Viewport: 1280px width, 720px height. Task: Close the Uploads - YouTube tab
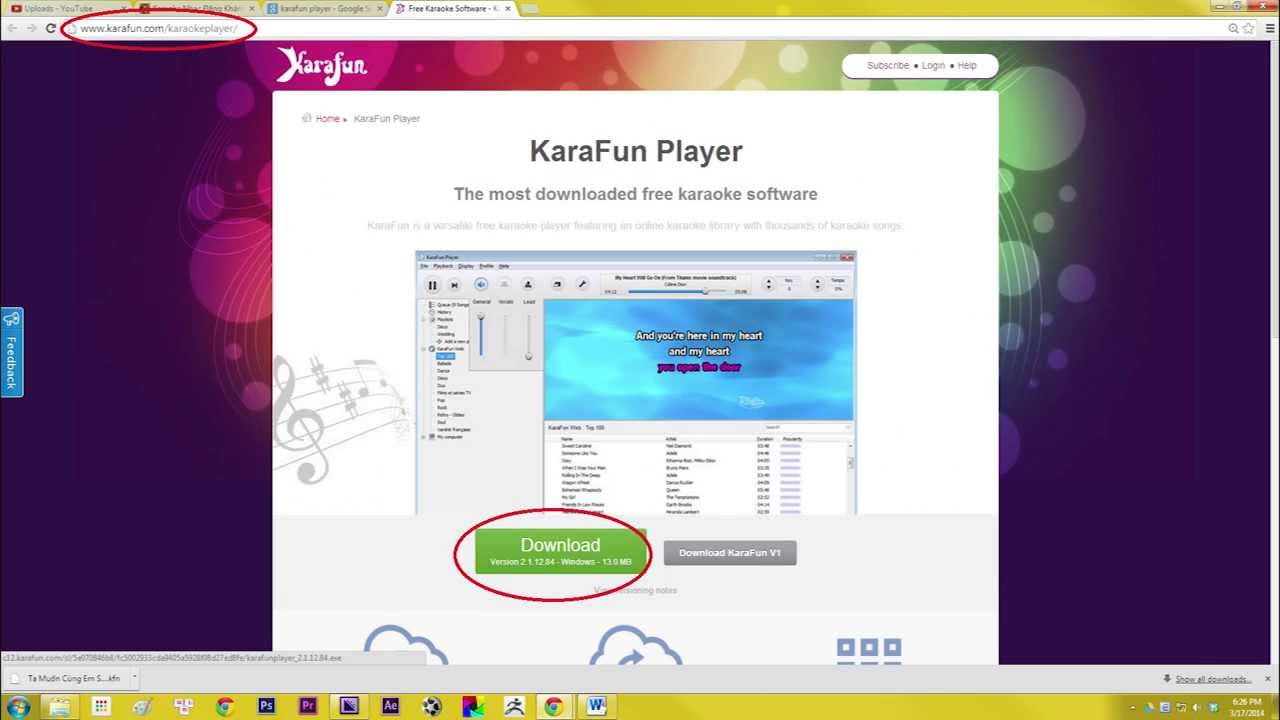125,8
